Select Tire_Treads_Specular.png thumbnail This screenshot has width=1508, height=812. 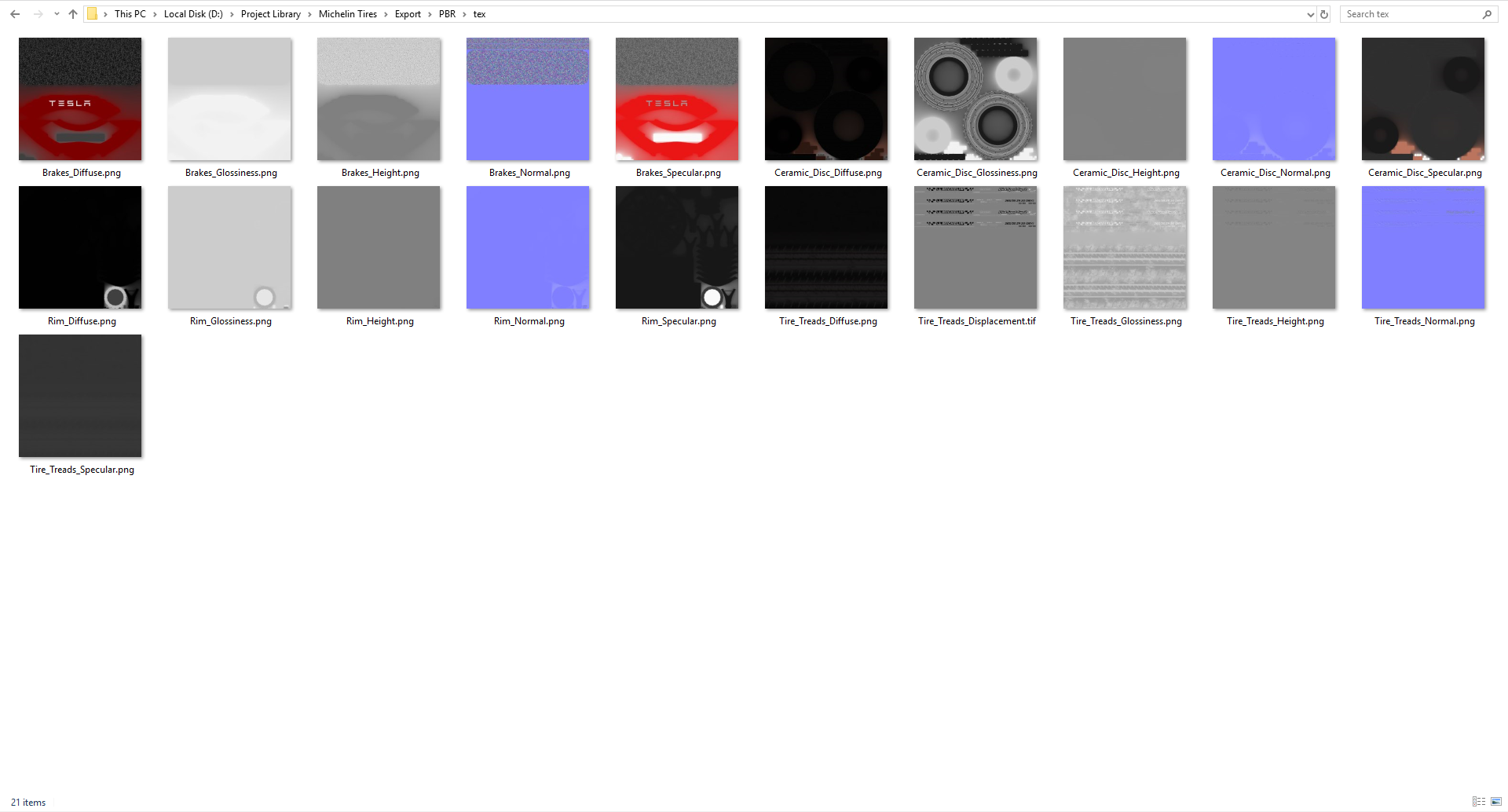(x=80, y=396)
